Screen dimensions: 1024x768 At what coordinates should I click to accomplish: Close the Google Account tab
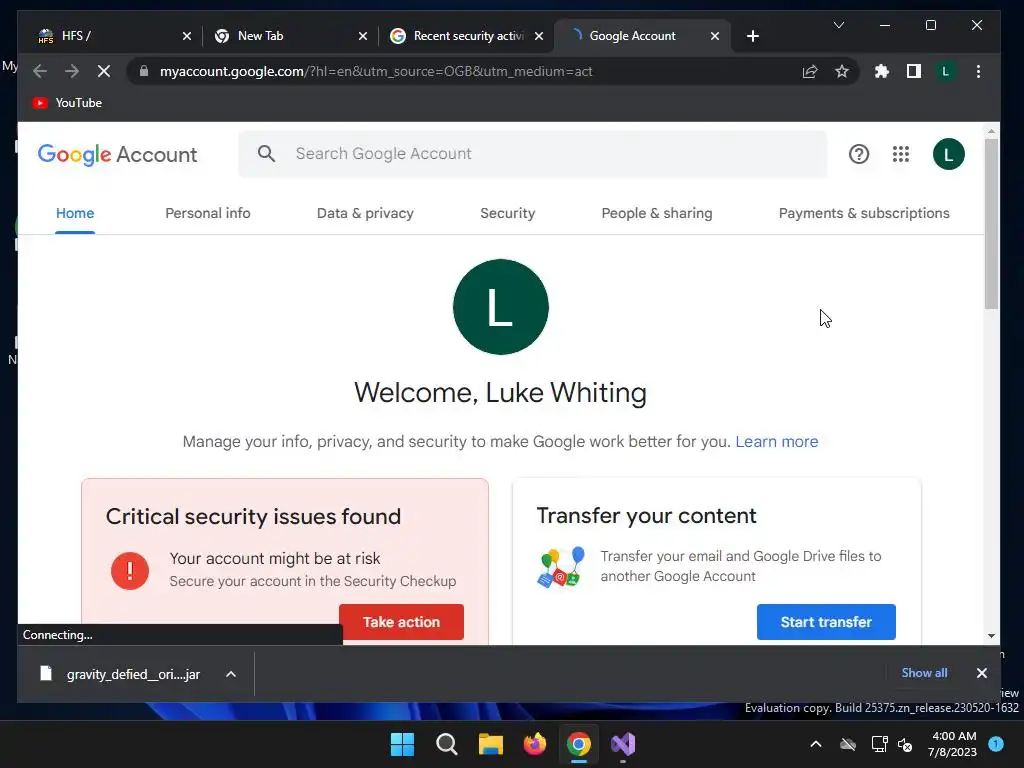[x=715, y=36]
